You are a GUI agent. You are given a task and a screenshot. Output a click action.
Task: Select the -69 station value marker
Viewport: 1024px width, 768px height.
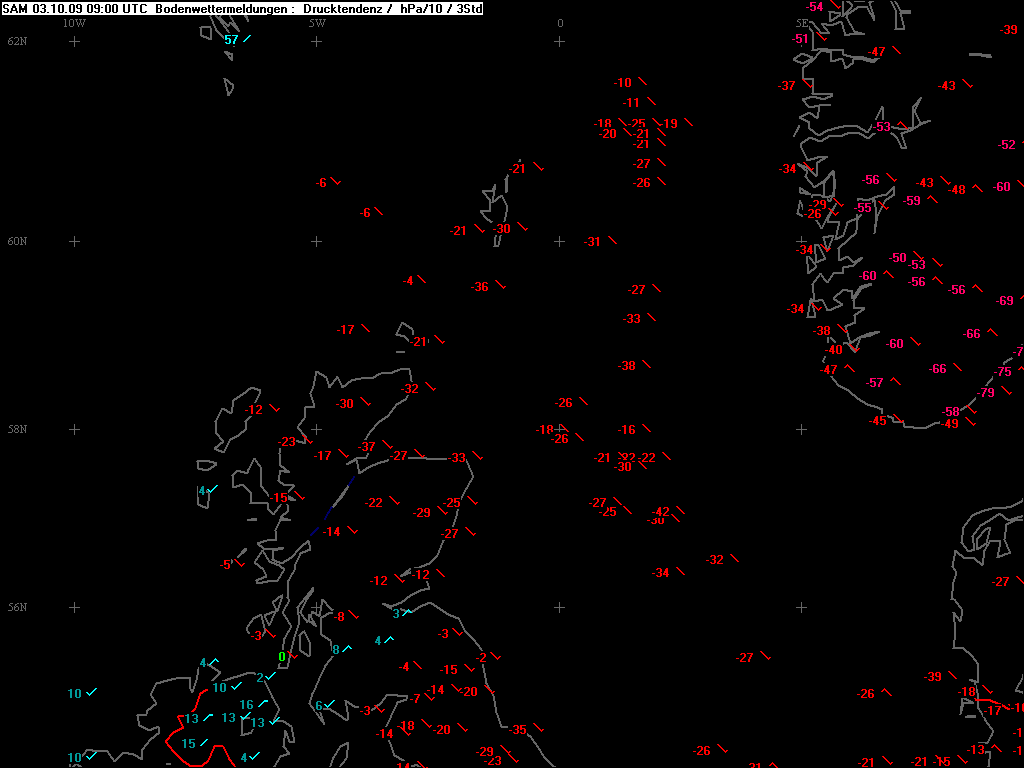pos(1005,301)
